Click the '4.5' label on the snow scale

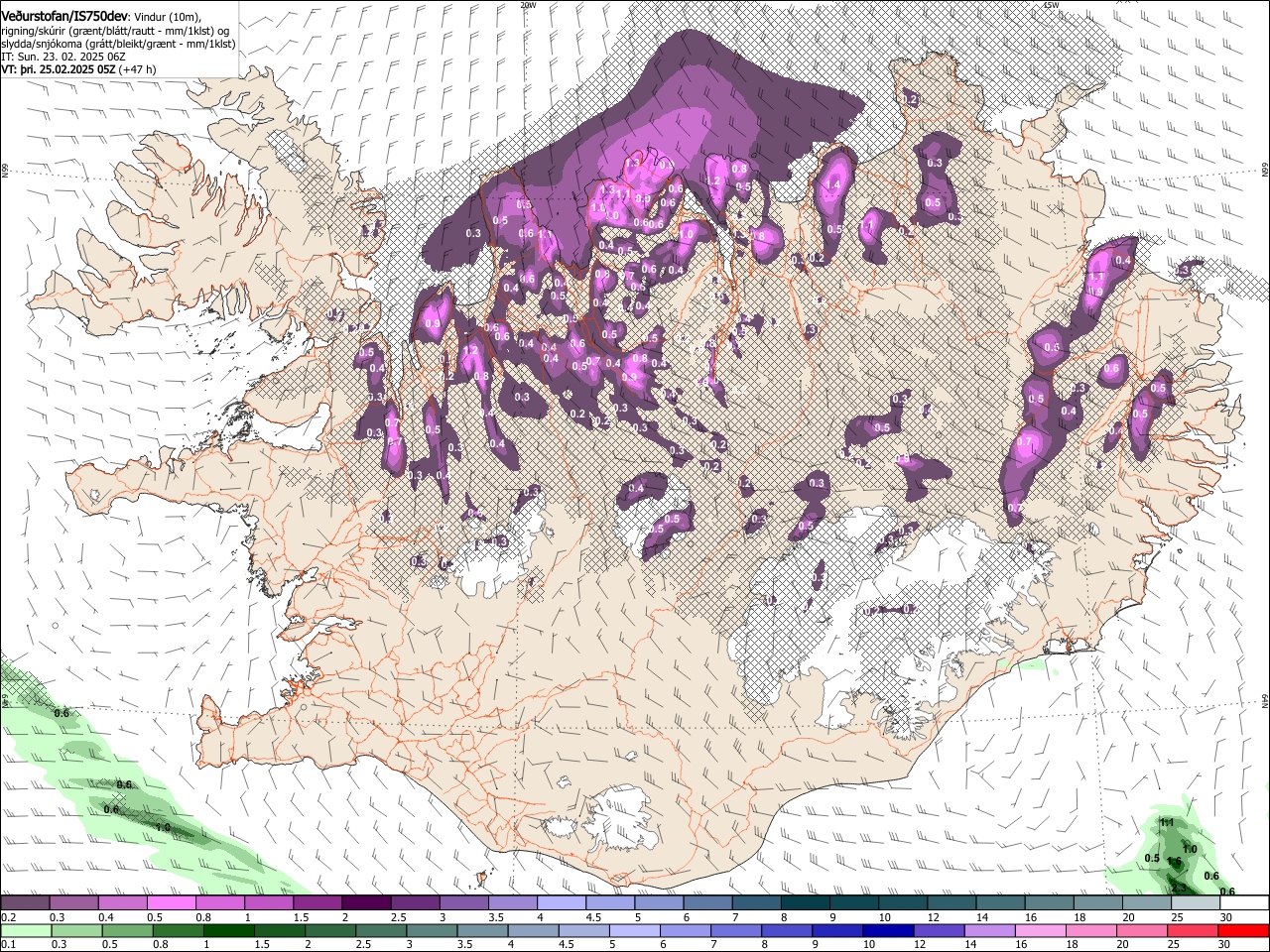(x=593, y=917)
